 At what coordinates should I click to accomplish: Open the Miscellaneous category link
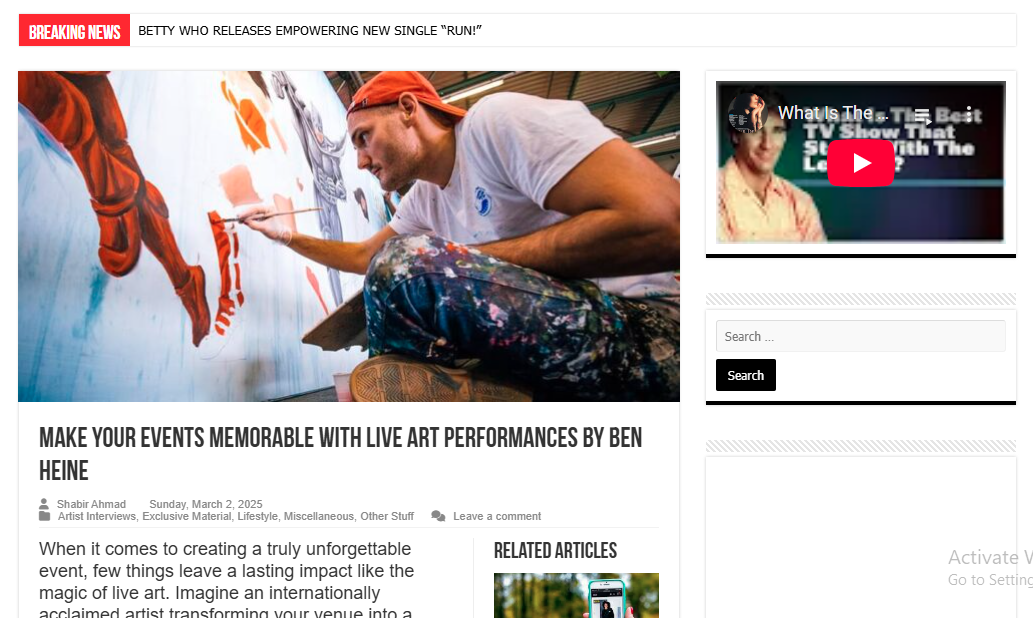[319, 516]
